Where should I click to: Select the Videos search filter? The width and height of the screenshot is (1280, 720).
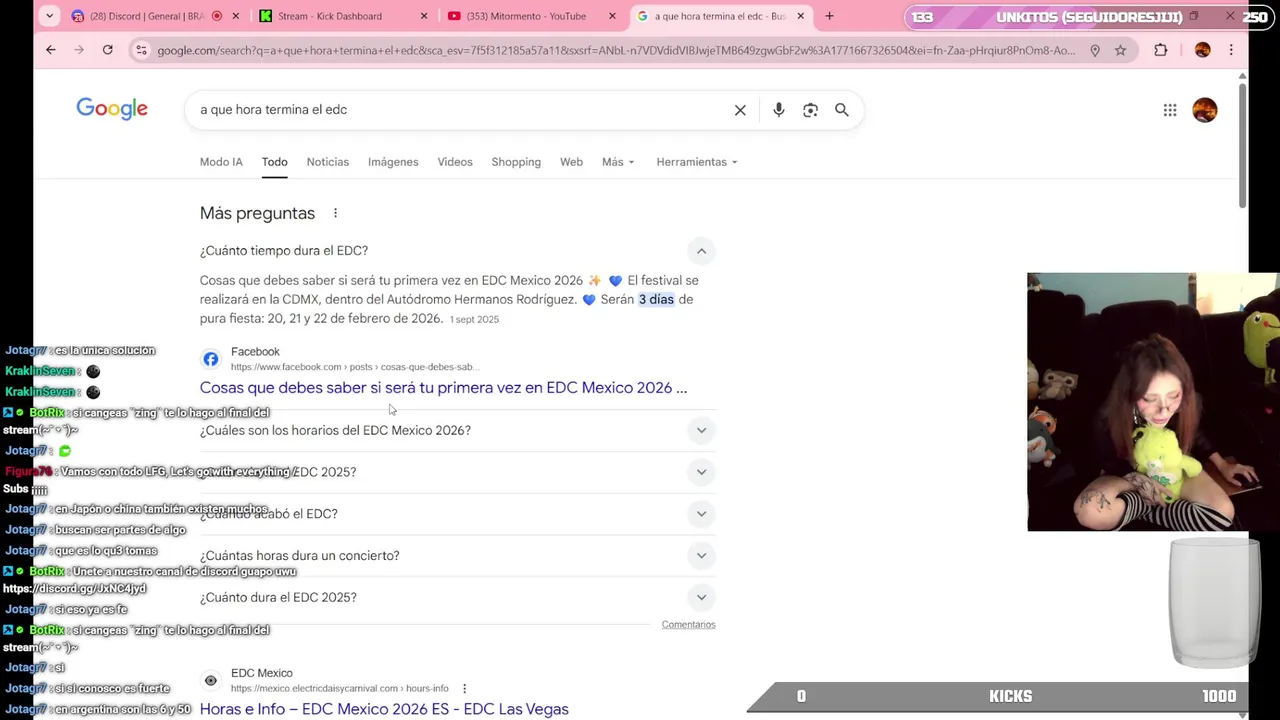pos(455,162)
